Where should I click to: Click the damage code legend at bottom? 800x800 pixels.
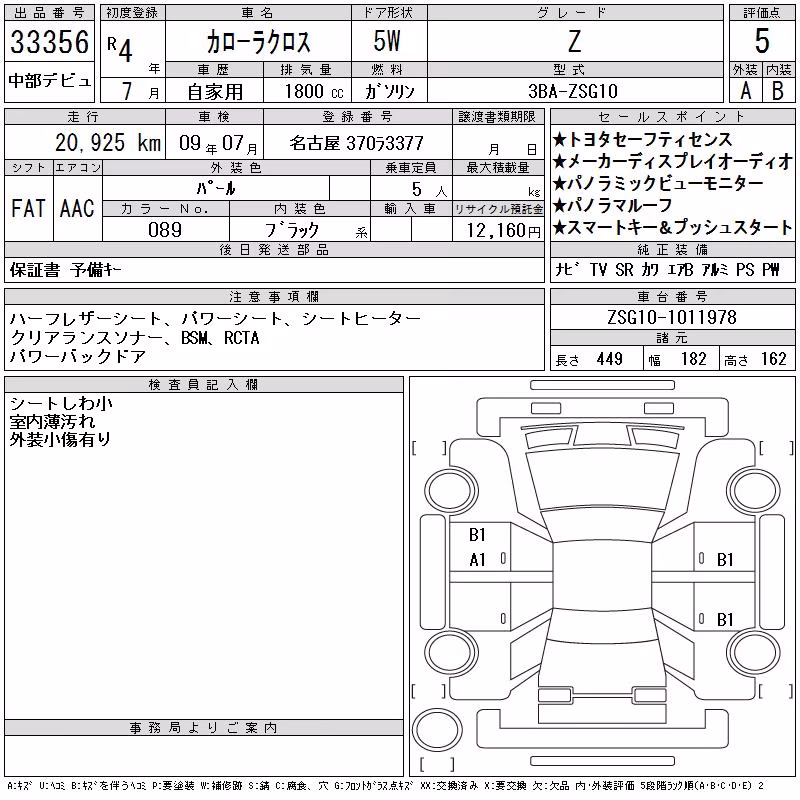(x=385, y=787)
